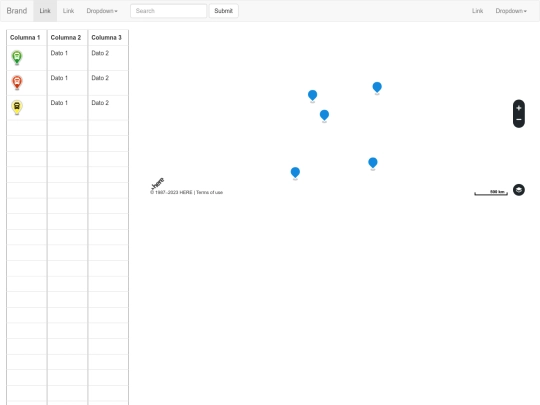Viewport: 540px width, 405px height.
Task: Focus the Search input field
Action: coord(168,11)
